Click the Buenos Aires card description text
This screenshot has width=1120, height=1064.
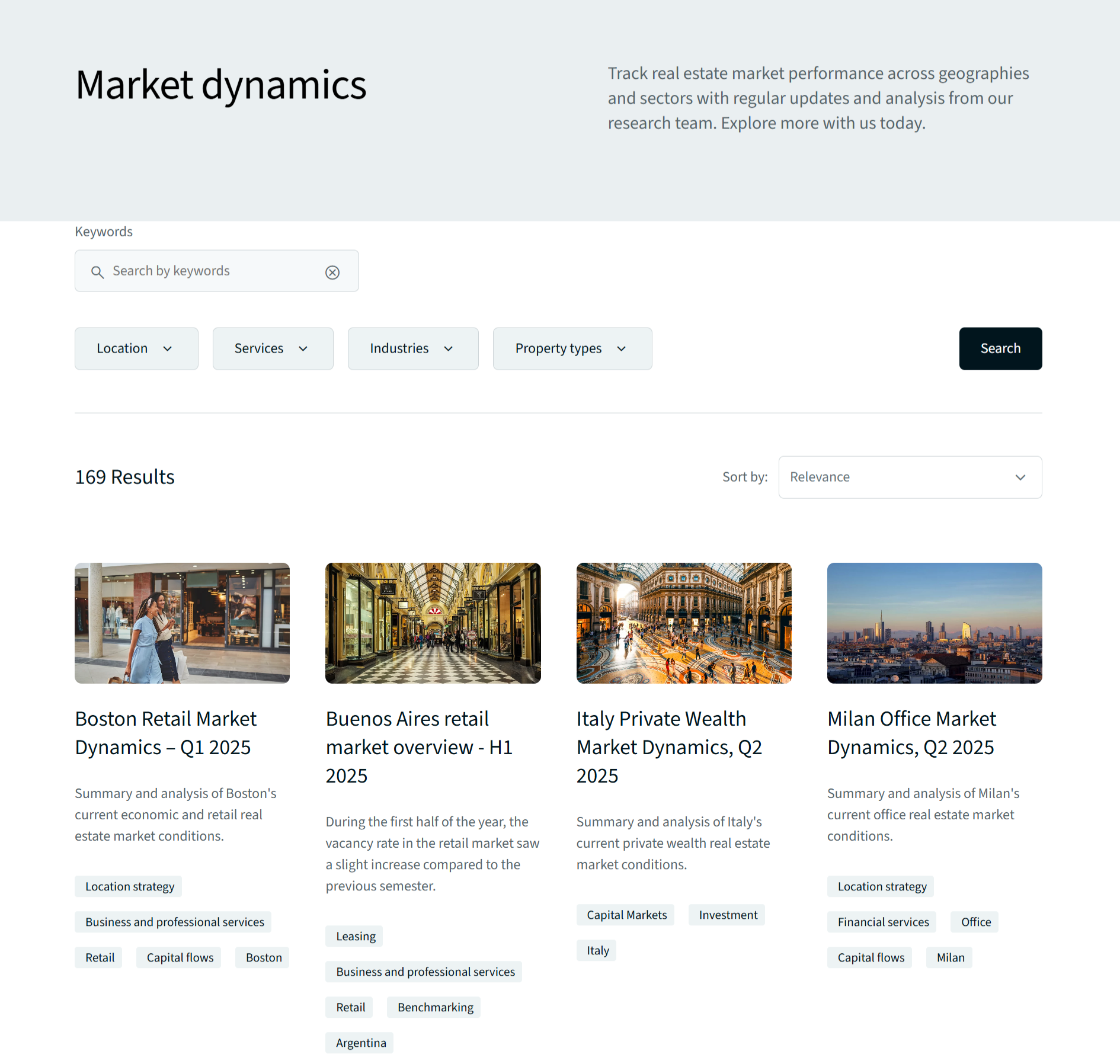(x=433, y=854)
